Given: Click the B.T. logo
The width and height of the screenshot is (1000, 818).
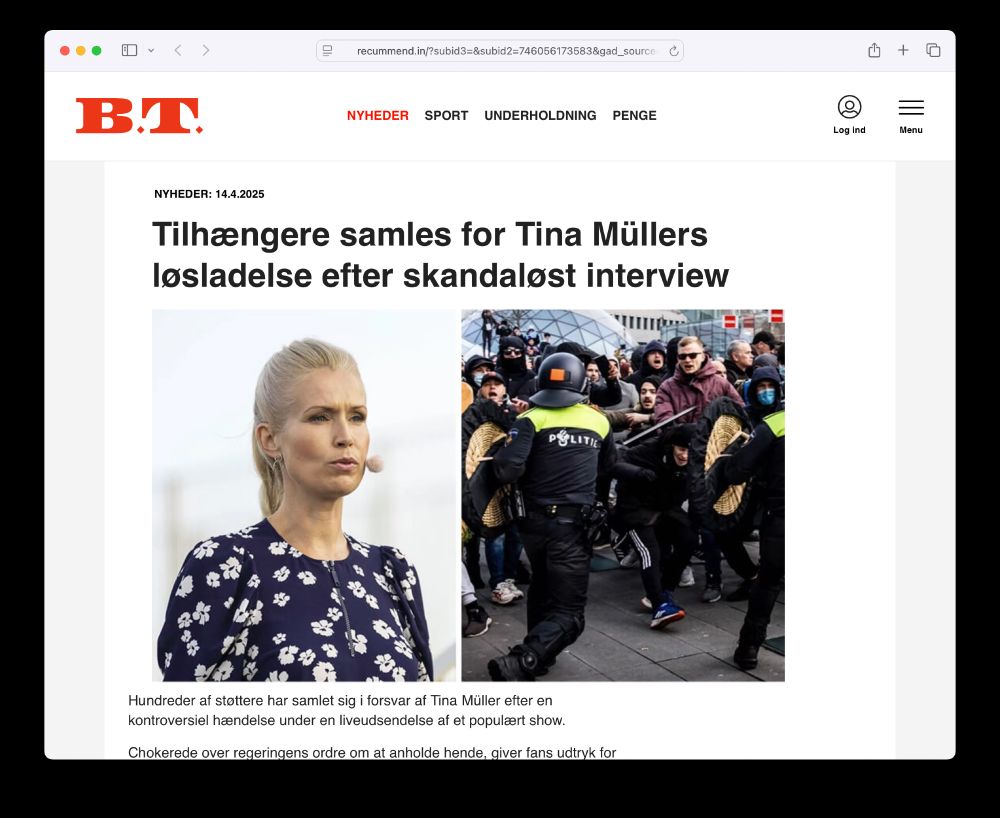Looking at the screenshot, I should coord(139,115).
